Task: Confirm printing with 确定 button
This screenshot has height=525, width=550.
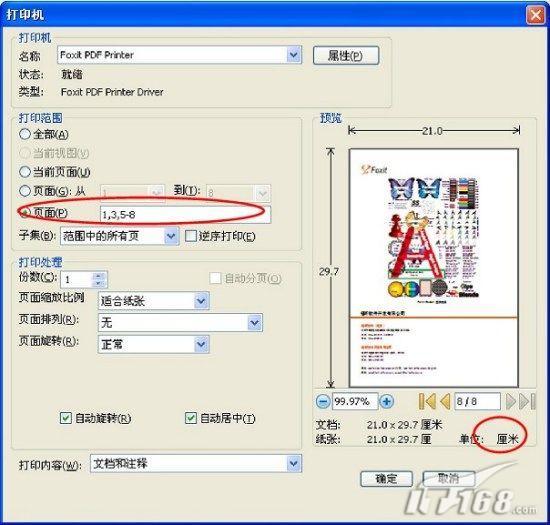Action: pyautogui.click(x=386, y=479)
